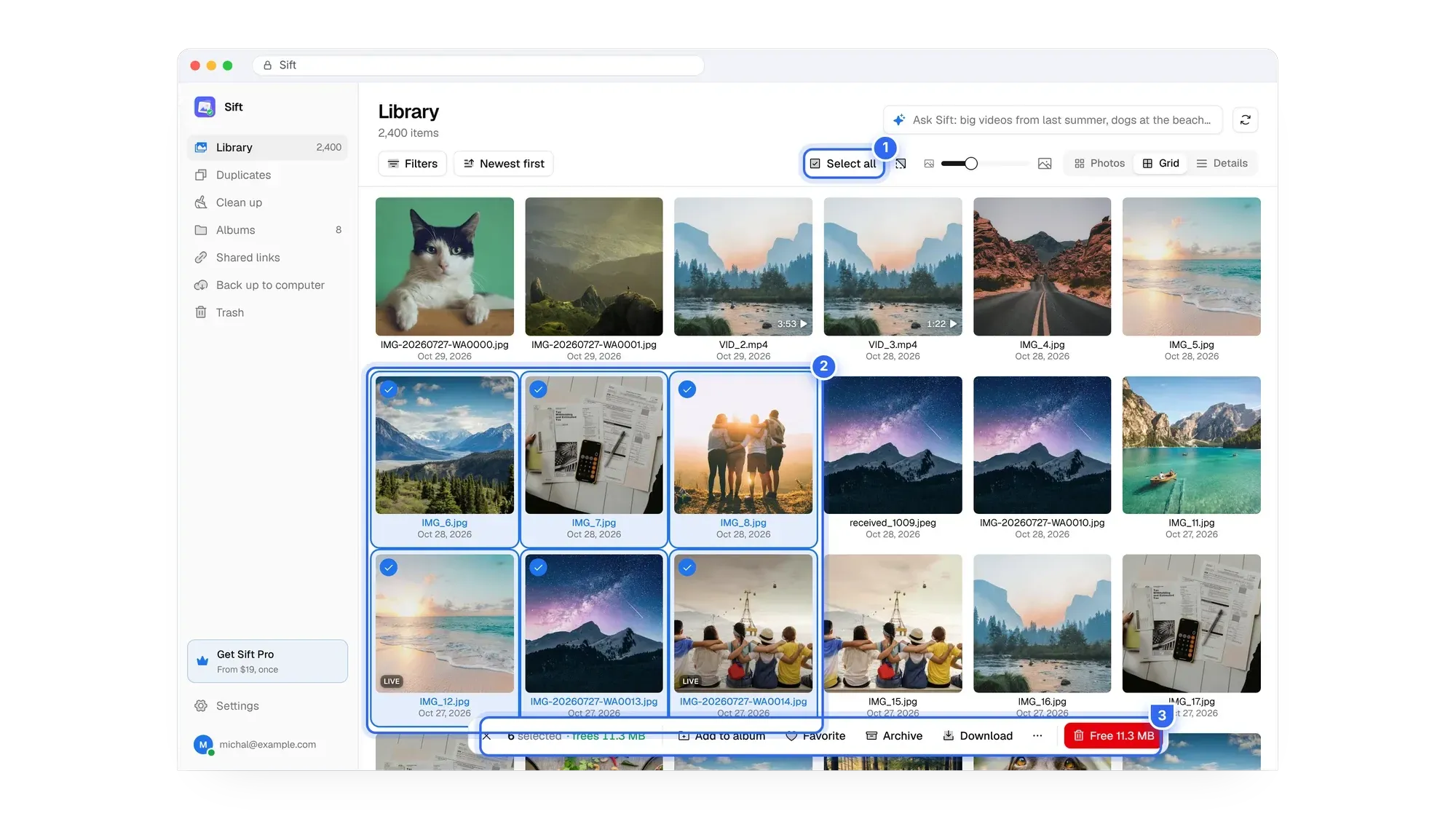Click the Sift app logo in sidebar
The image size is (1456, 819).
click(205, 107)
